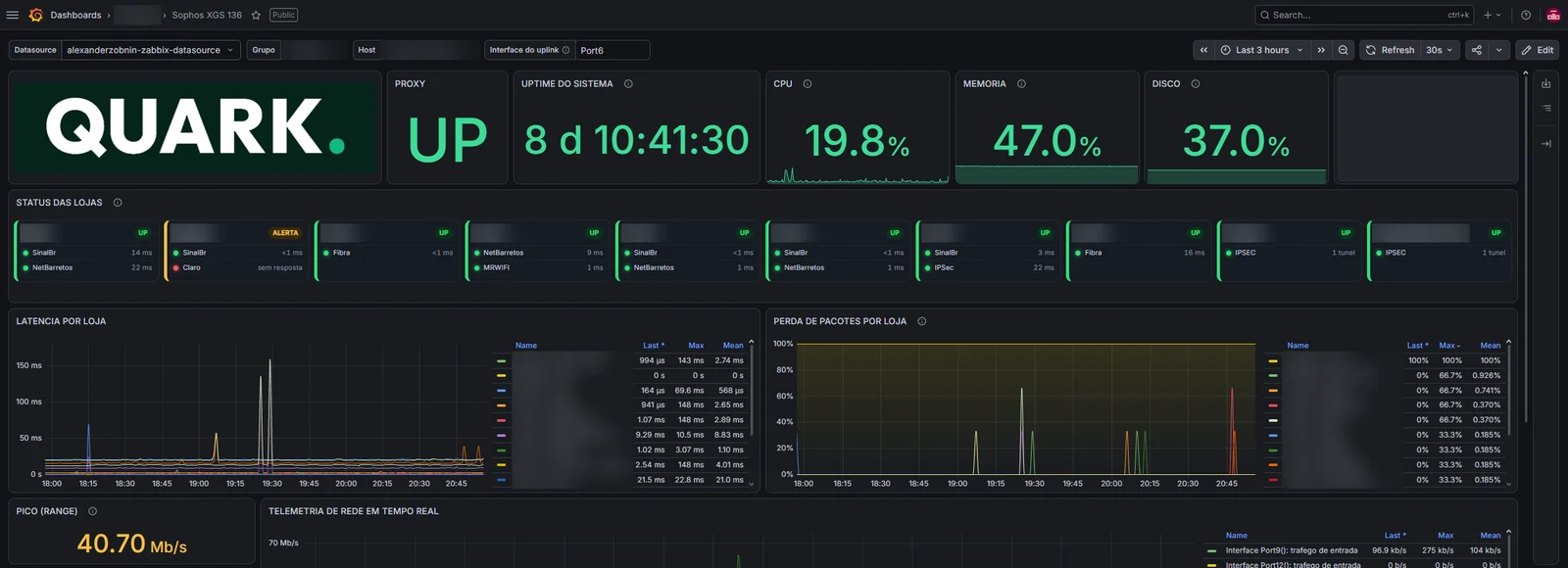Click the Sophos XGS 136 breadcrumb
Viewport: 1568px width, 568px height.
pos(207,15)
